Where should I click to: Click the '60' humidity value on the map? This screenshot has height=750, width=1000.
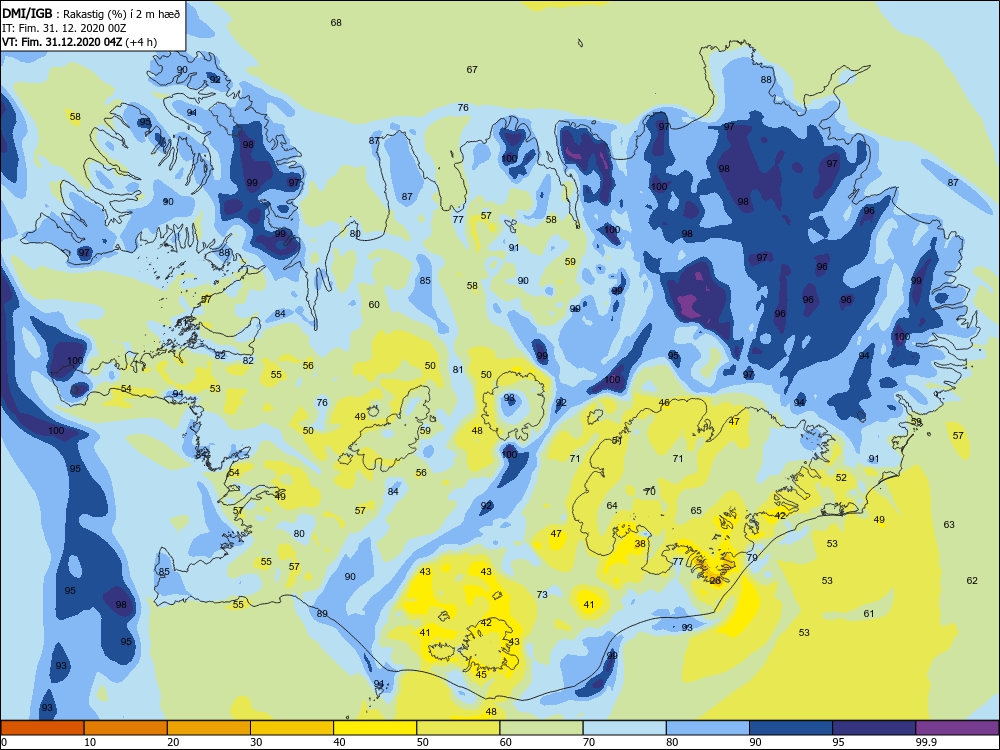coord(374,304)
